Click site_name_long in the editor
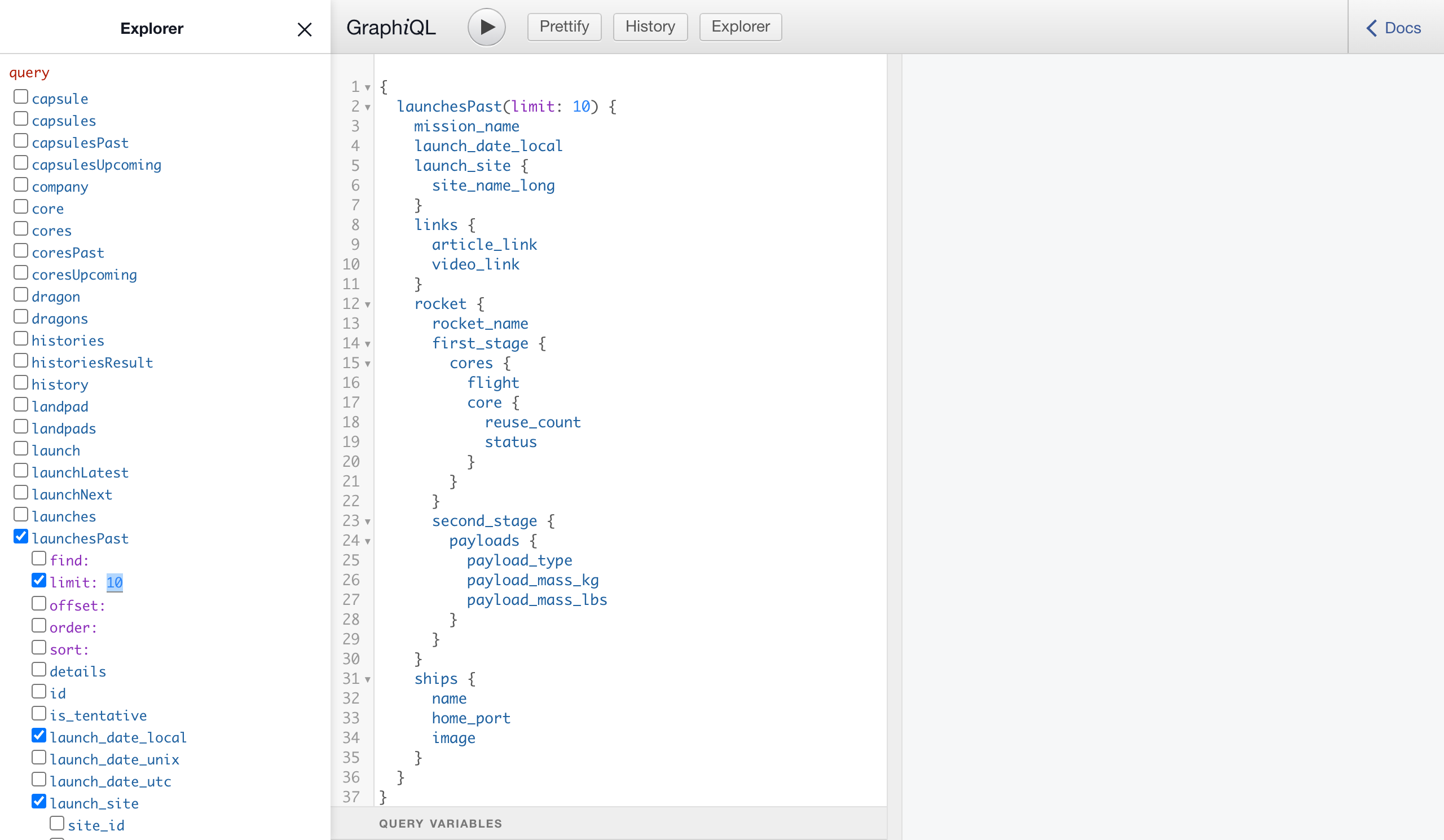The height and width of the screenshot is (840, 1444). [494, 185]
